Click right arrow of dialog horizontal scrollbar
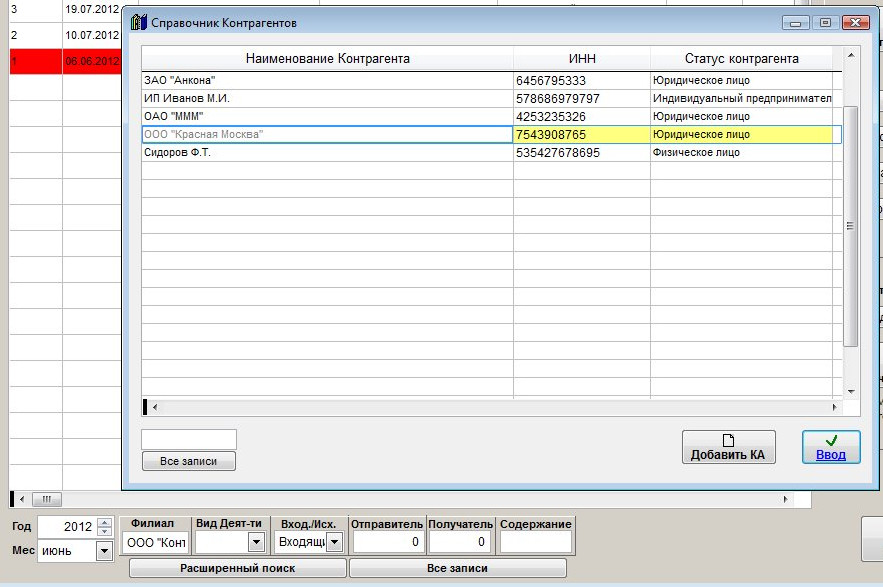 834,407
